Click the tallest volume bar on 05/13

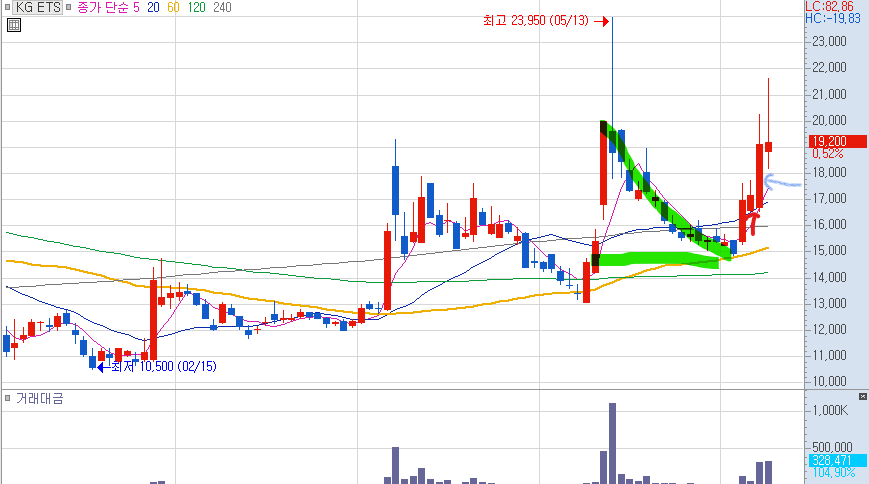(612, 444)
